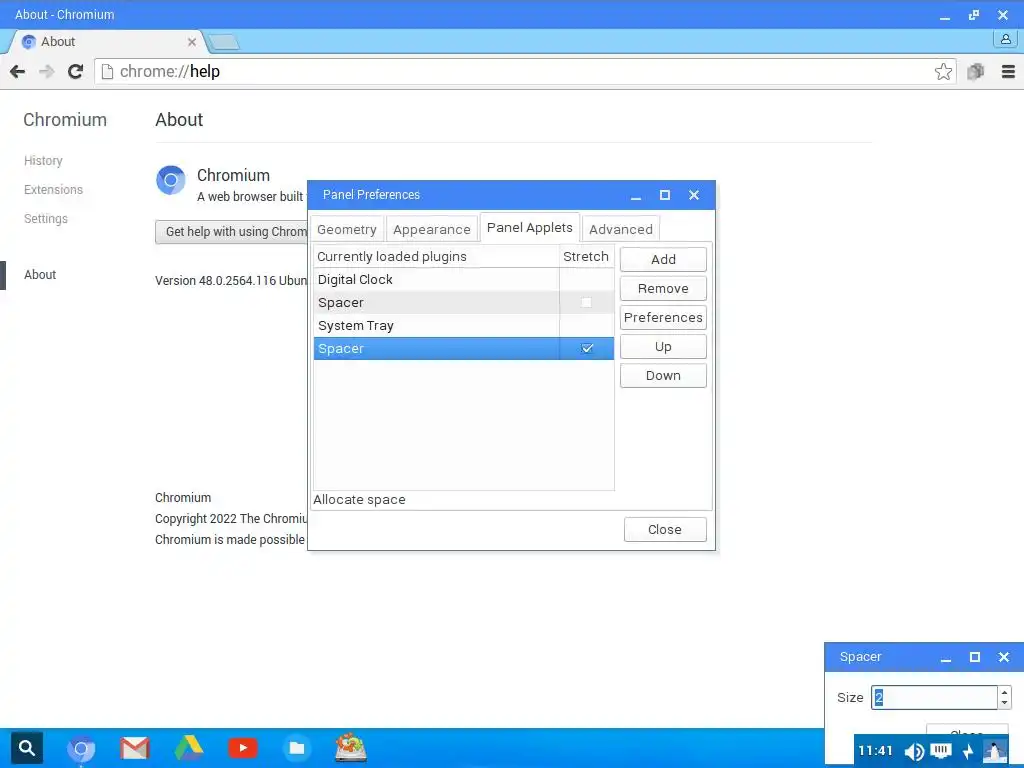Open the extension icon beside the address bar
Screen dimensions: 1024x768
click(x=976, y=71)
